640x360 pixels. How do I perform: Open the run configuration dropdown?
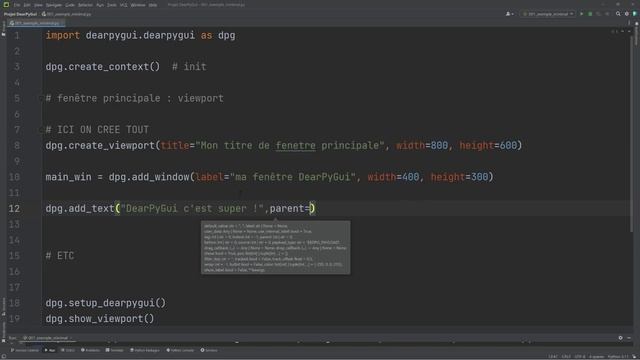pos(548,14)
